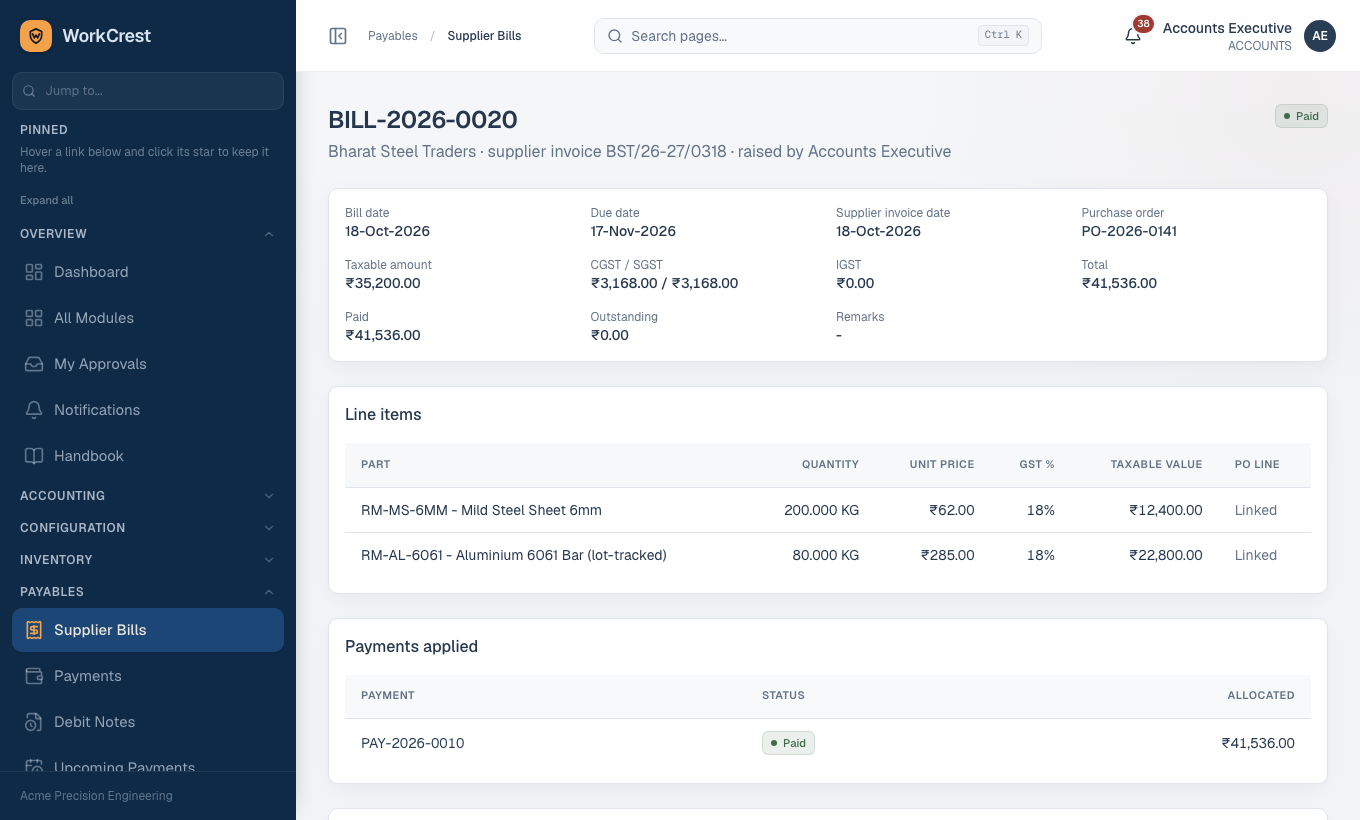Open the notifications bell with 38 badge
Image resolution: width=1360 pixels, height=820 pixels.
(x=1133, y=36)
